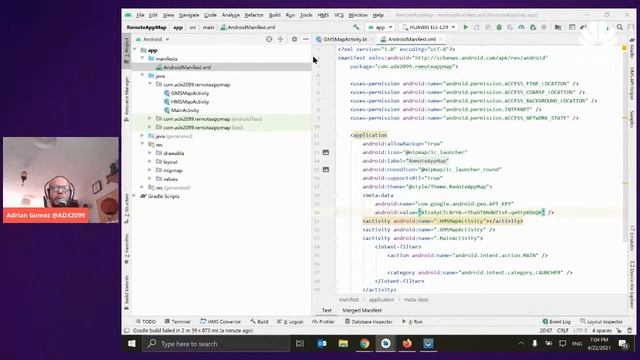
Task: Collapse the manifests folder node
Action: (142, 59)
